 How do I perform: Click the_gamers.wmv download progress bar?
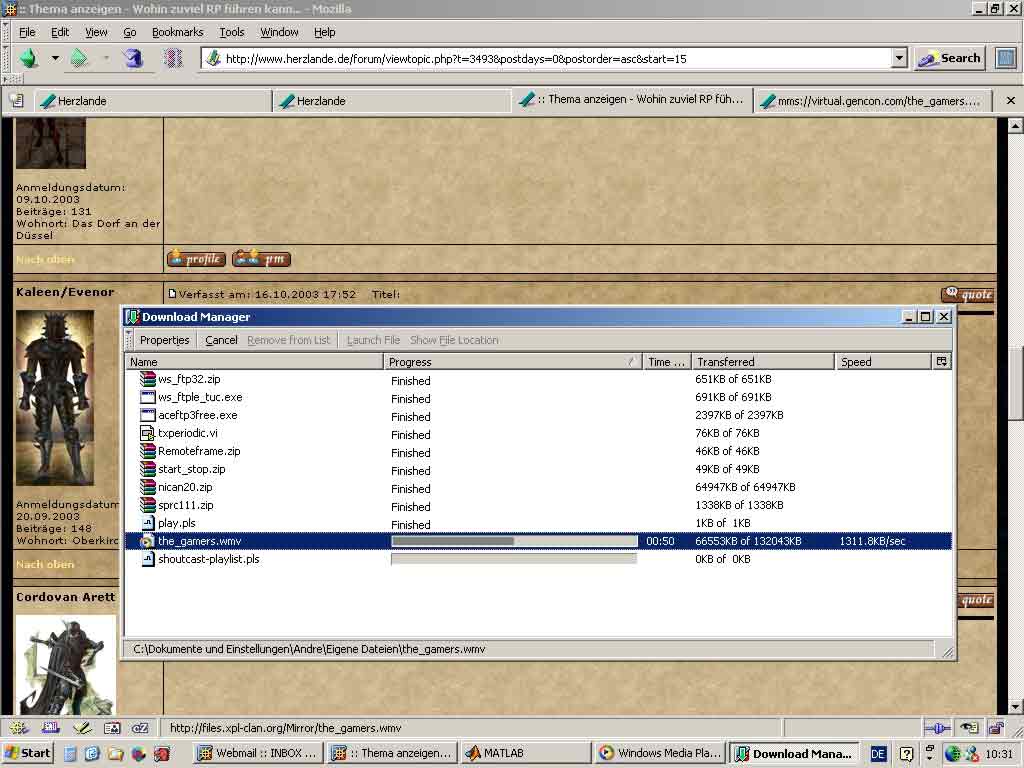513,541
